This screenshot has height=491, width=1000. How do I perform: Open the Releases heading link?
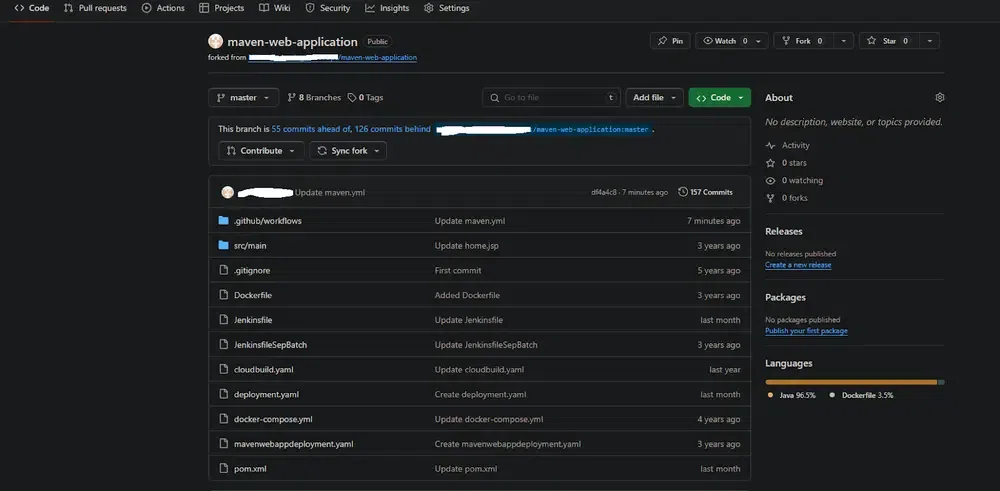784,231
